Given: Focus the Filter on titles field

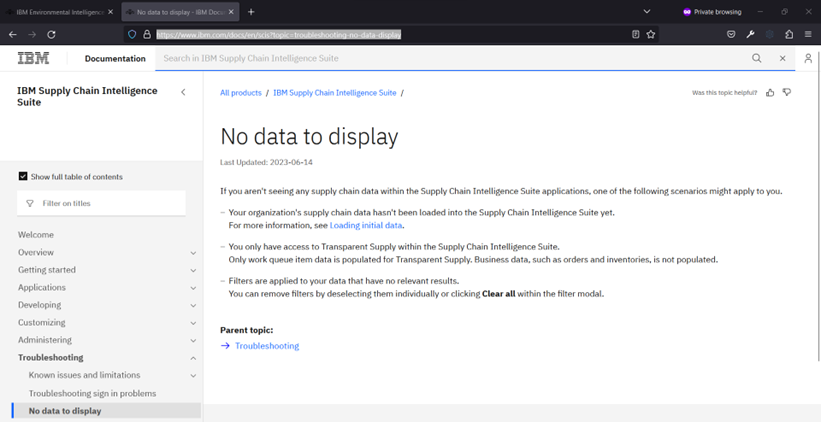Looking at the screenshot, I should click(x=110, y=203).
